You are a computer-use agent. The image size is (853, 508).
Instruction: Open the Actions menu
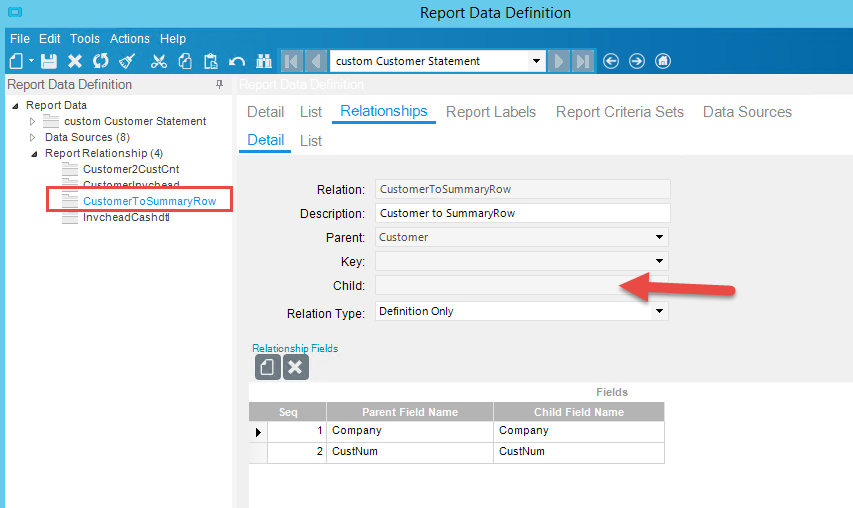129,39
